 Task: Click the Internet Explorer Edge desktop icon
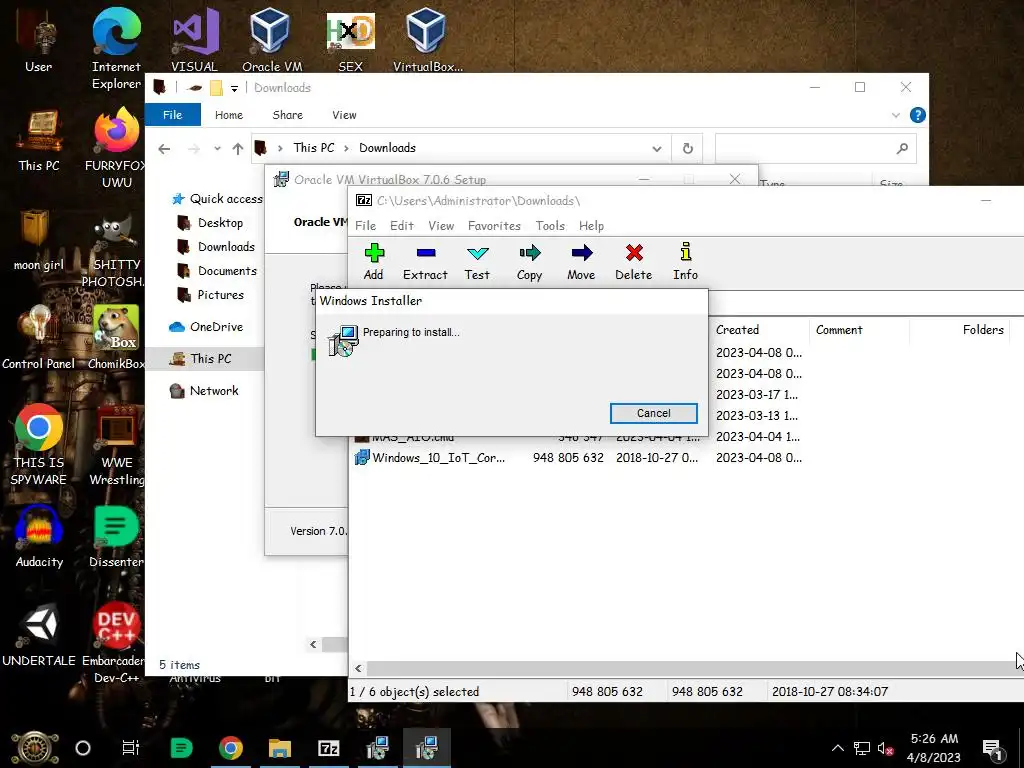pos(116,49)
